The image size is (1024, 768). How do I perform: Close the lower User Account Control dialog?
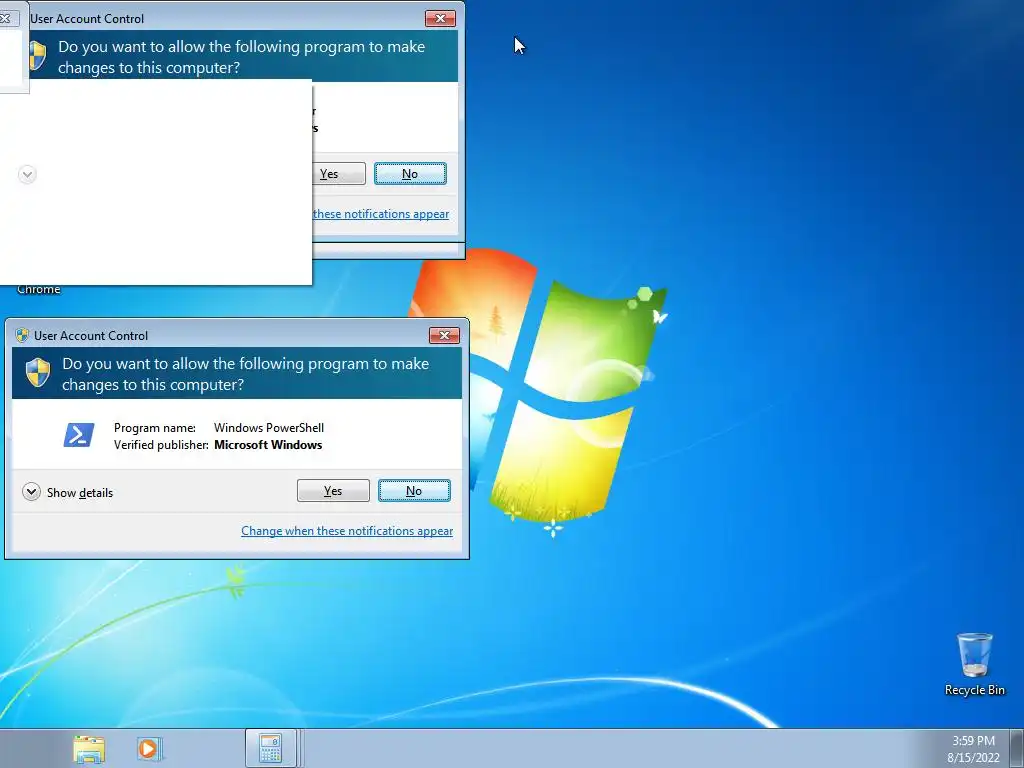[x=444, y=336]
